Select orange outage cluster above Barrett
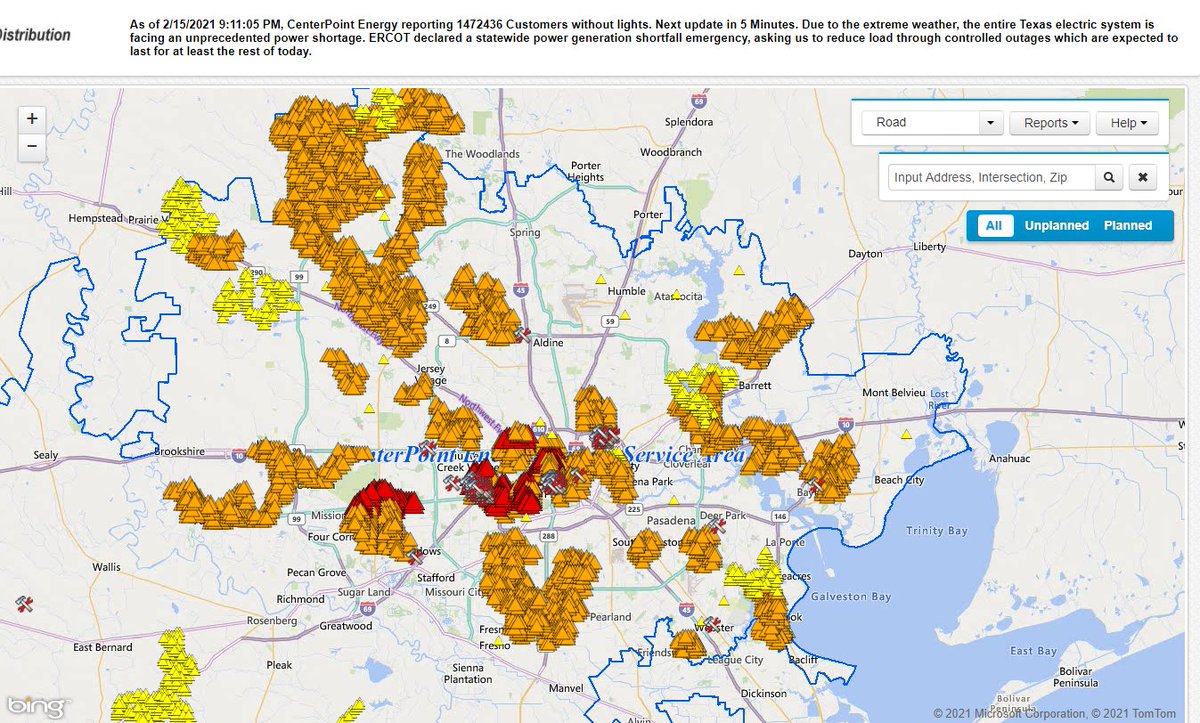Screen dimensions: 1200x723 (x=755, y=333)
